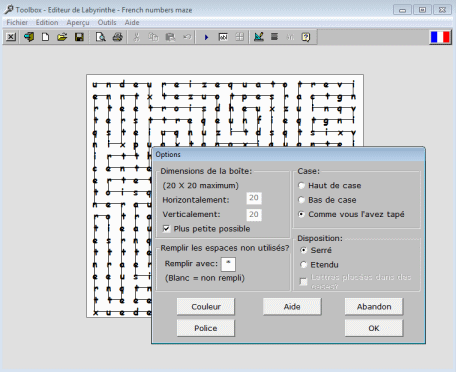Click the Couleur button
Image resolution: width=456 pixels, height=372 pixels.
206,306
